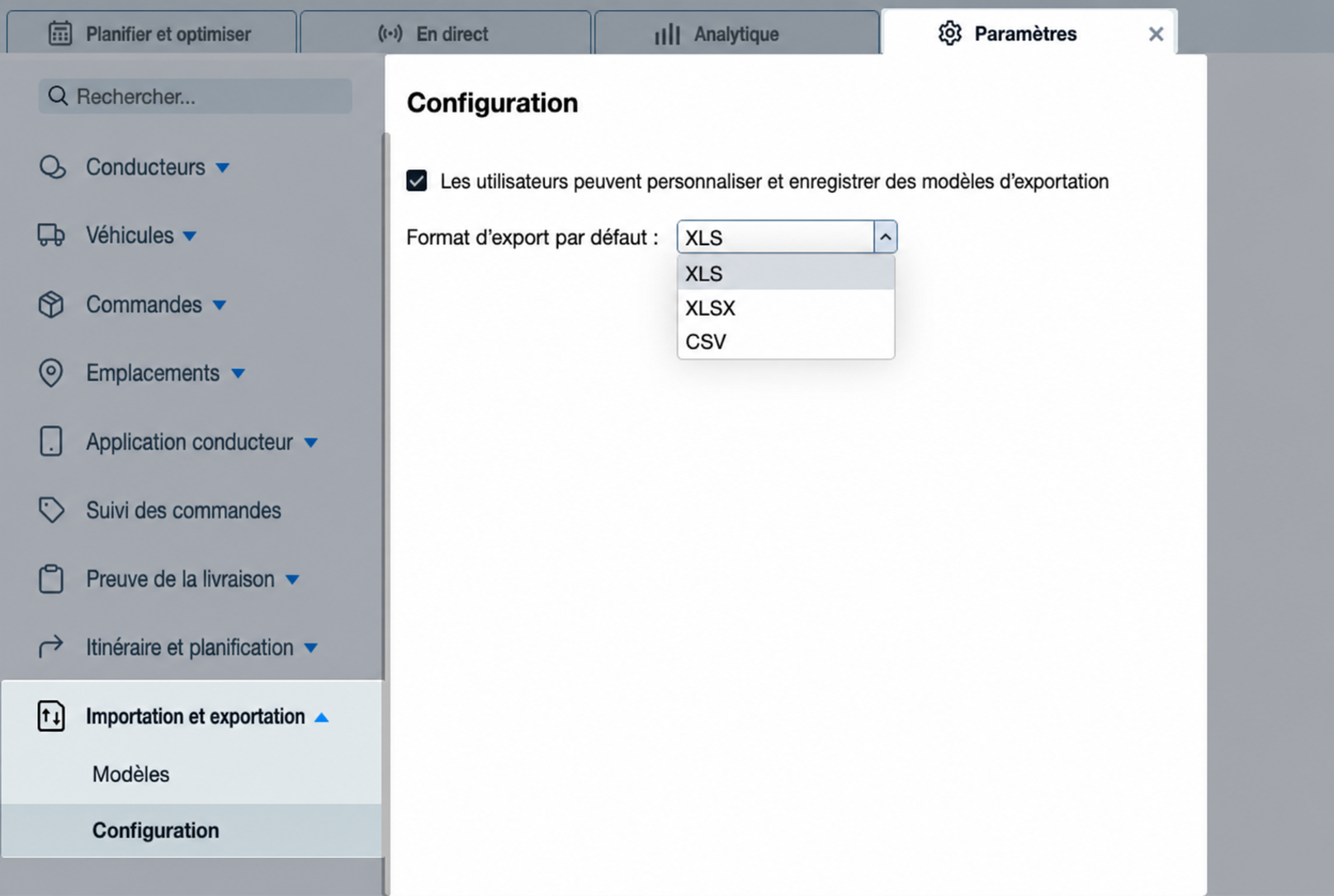Click the gear icon in Paramètres tab

point(950,34)
